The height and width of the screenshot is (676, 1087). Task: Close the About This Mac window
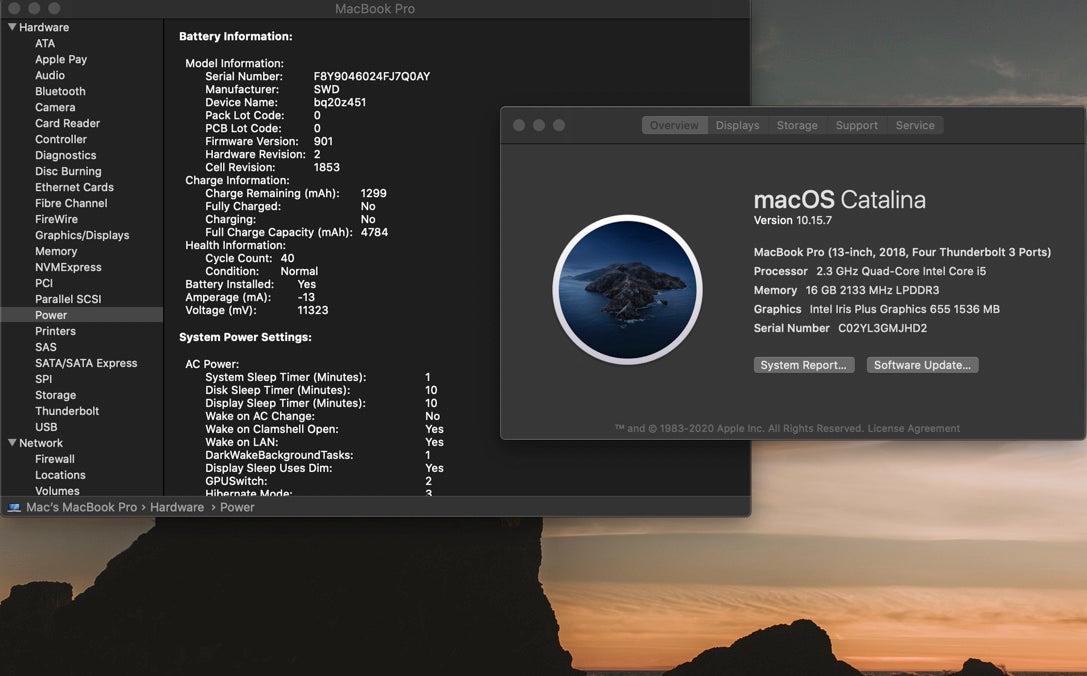tap(519, 125)
